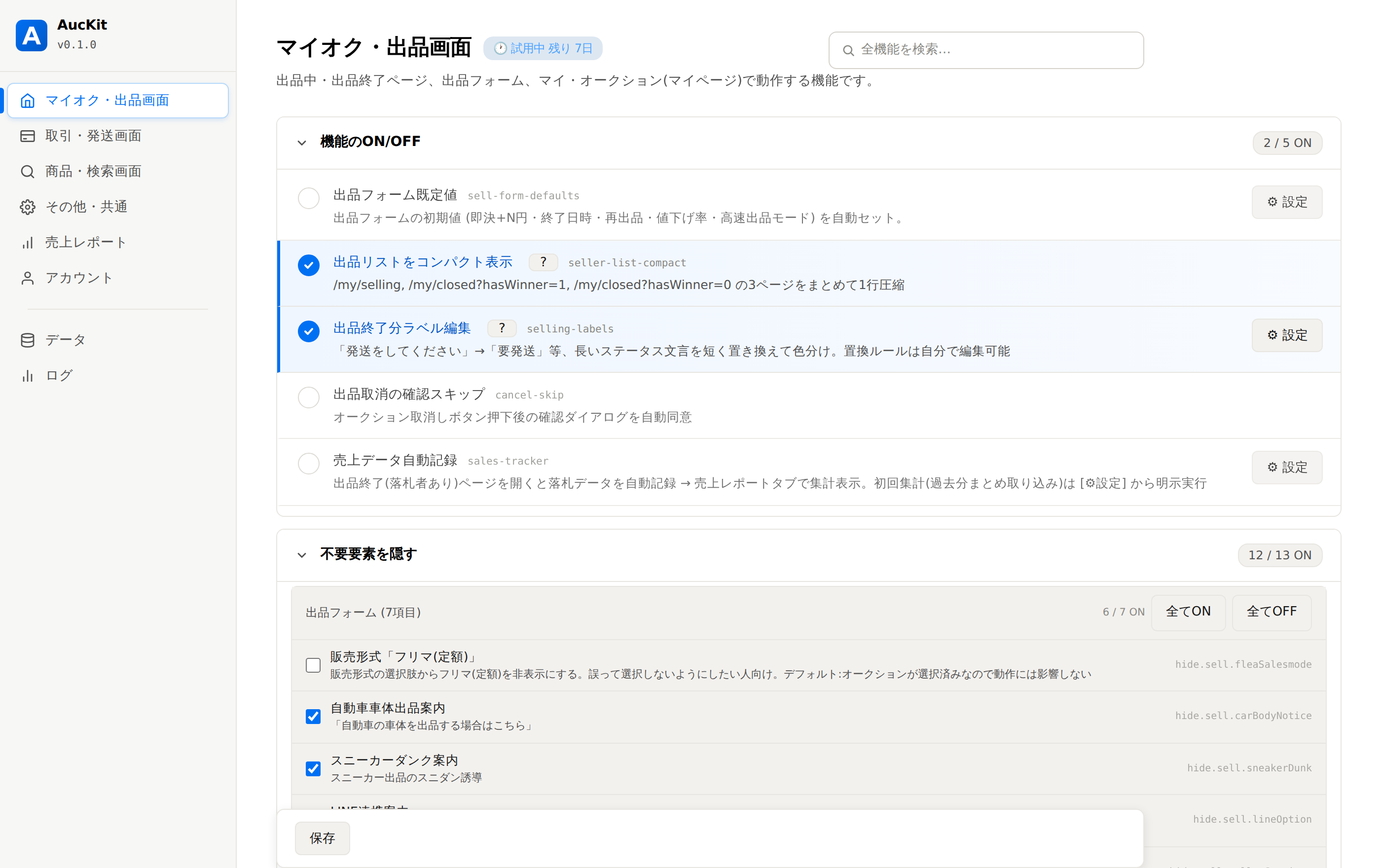
Task: Click the database icon beside データ
Action: pos(28,340)
